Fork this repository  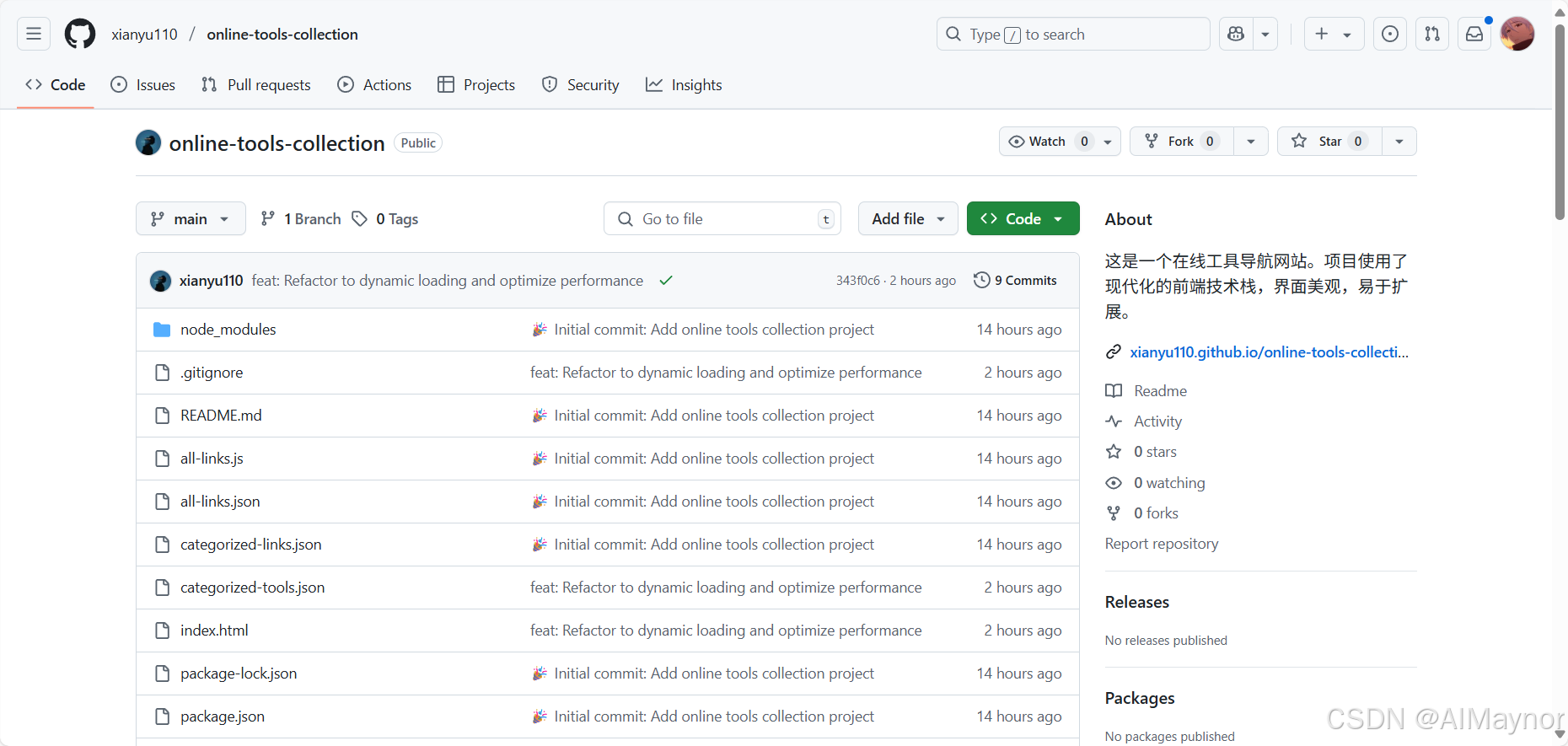pyautogui.click(x=1182, y=141)
